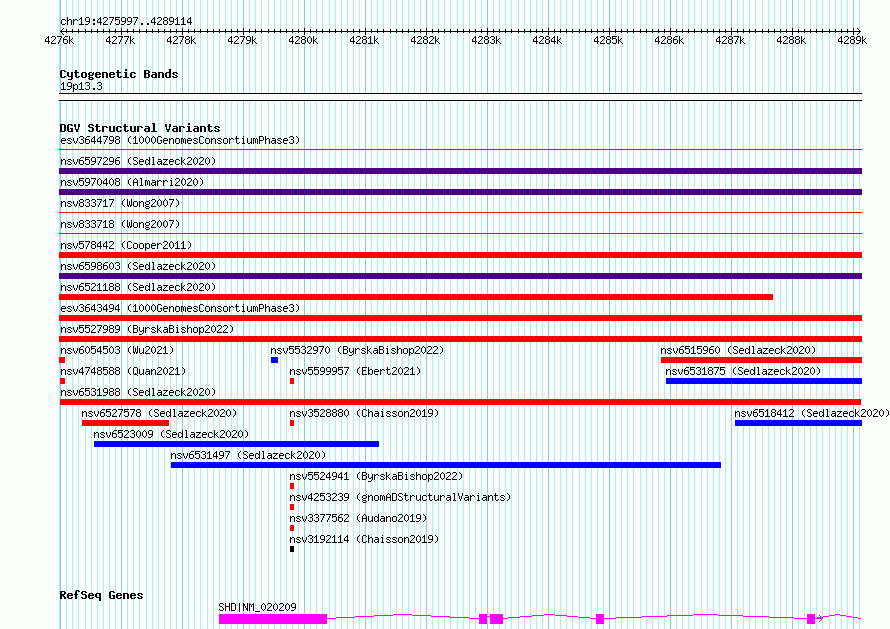Screen dimensions: 890x629
Task: Click the nsv6531875 blue variant bar
Action: pyautogui.click(x=764, y=381)
